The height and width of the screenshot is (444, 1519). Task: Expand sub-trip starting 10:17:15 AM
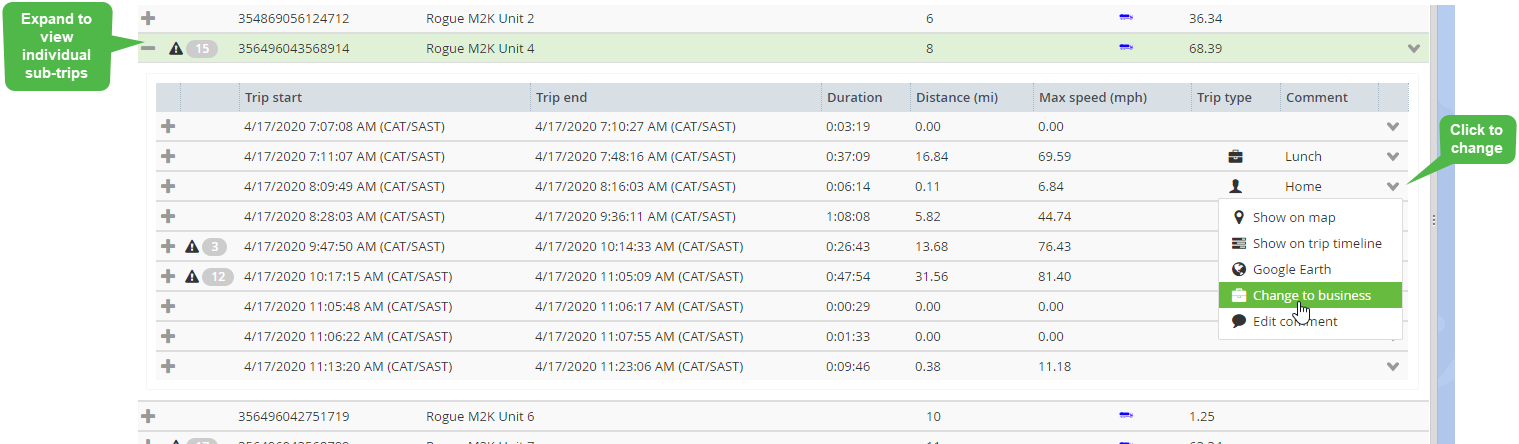coord(168,276)
